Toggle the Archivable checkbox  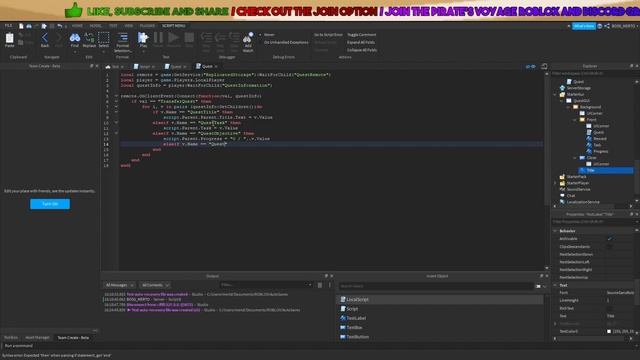pos(609,239)
